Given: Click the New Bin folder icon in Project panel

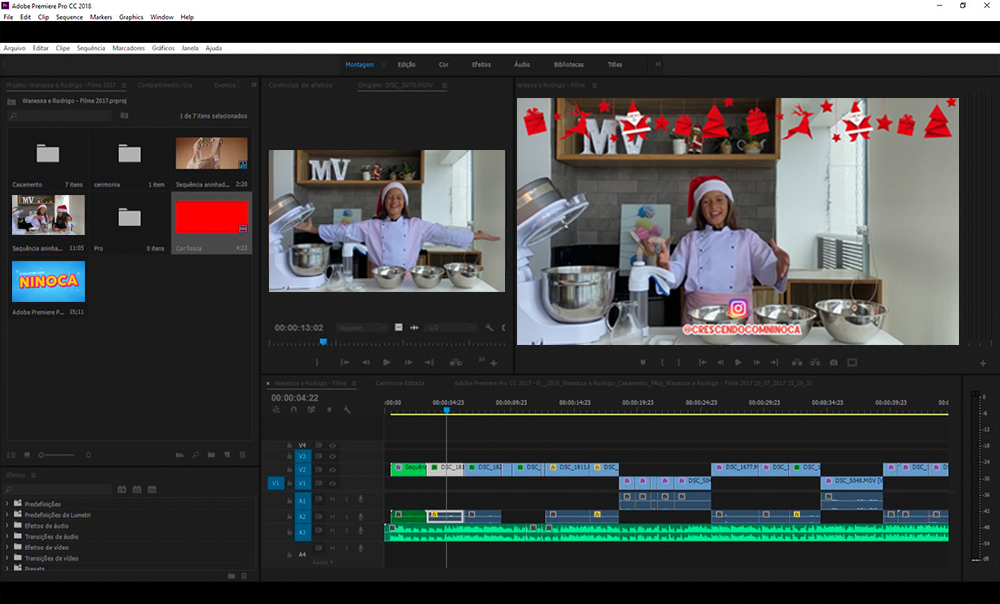Looking at the screenshot, I should [212, 455].
